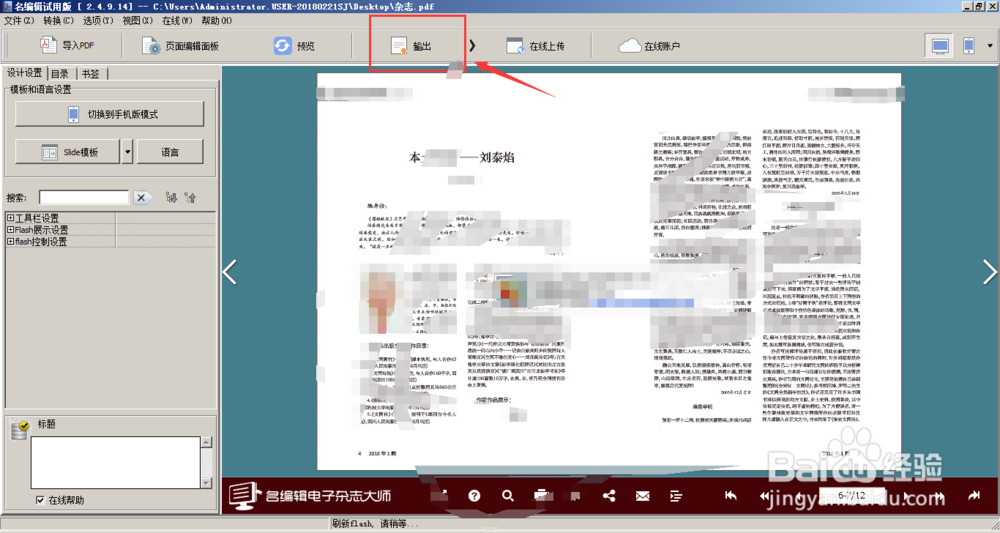Flip to next page with right arrow
Screen dimensions: 1000x533
pyautogui.click(x=989, y=272)
